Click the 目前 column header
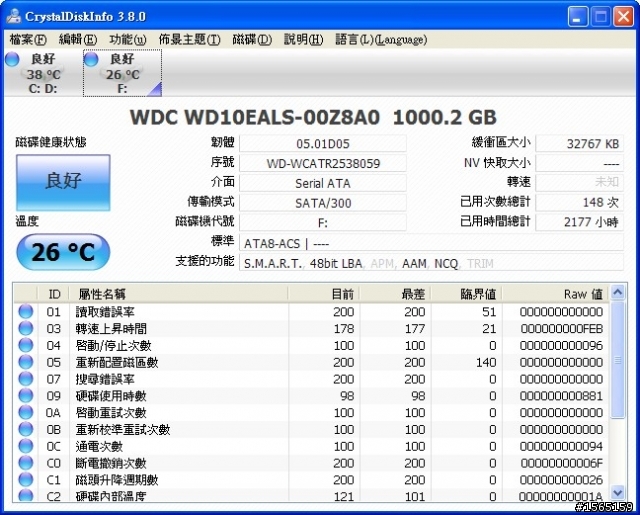640x515 pixels. click(x=324, y=294)
